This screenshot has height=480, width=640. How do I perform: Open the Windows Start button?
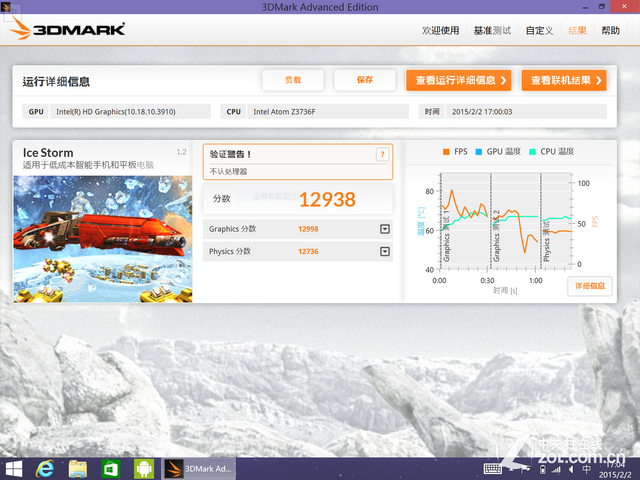[14, 469]
